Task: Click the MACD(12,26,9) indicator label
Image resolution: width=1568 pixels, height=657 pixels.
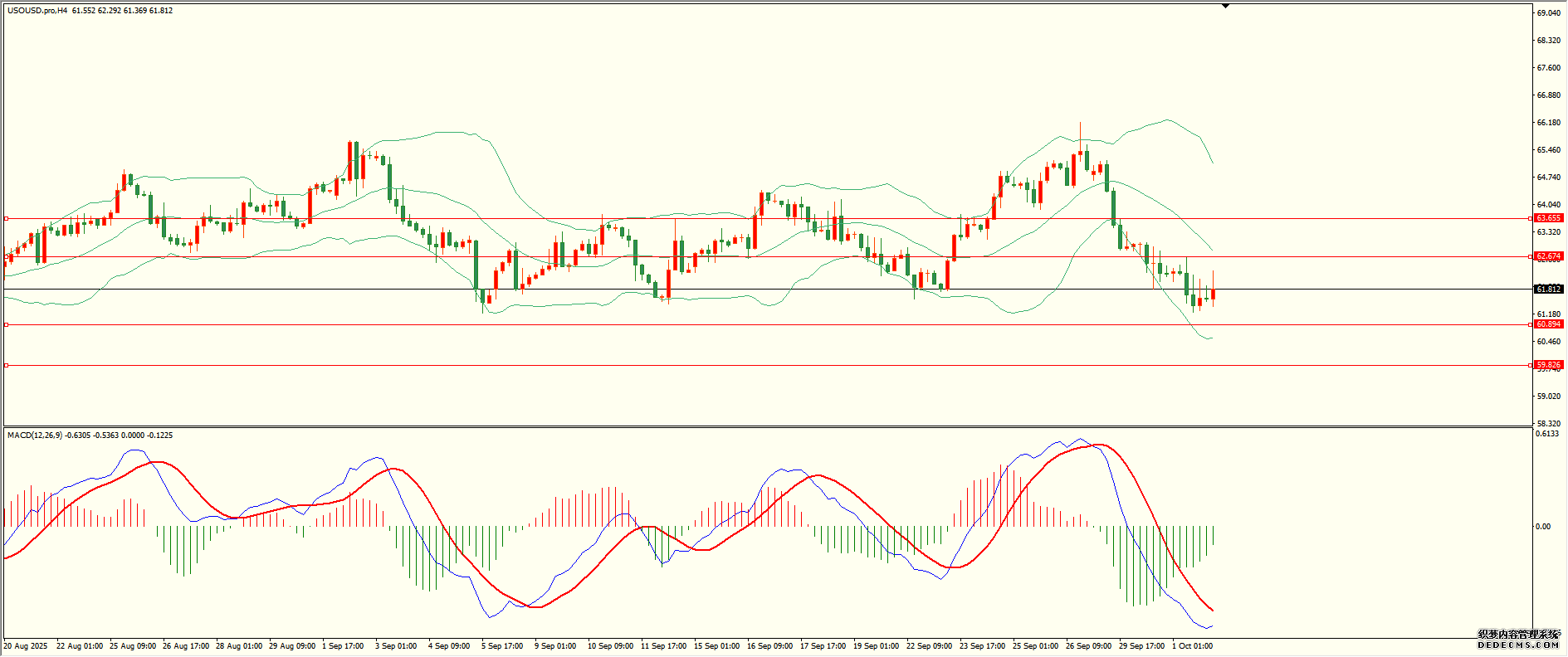Action: point(33,436)
